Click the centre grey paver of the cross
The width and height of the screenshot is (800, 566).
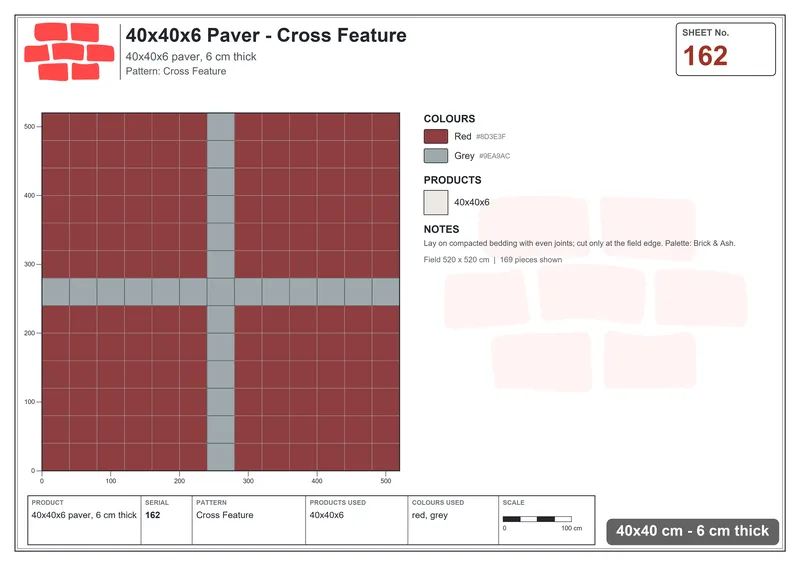[220, 292]
